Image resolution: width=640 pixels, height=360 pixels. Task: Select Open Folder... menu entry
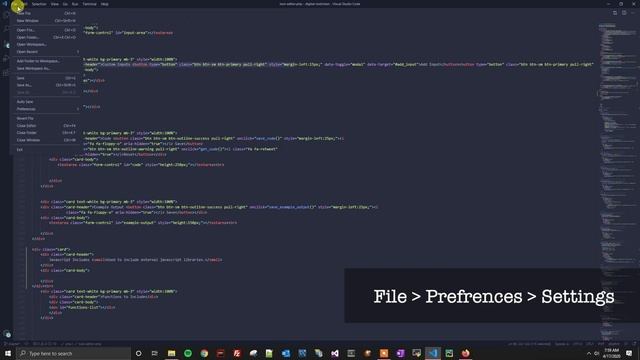click(45, 38)
